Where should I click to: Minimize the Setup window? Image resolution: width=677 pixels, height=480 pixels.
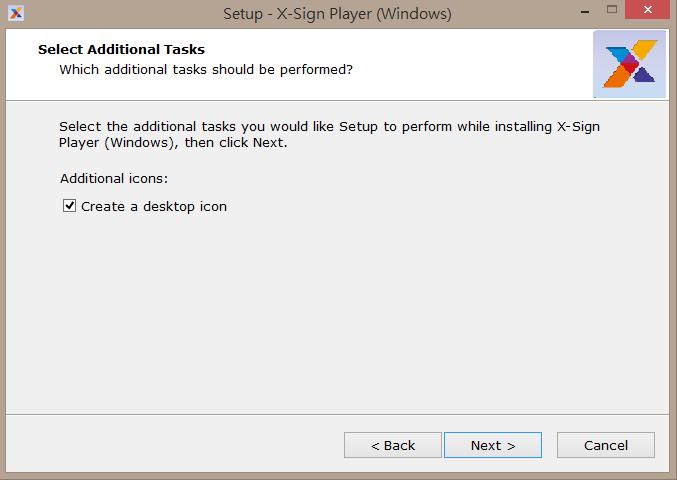[585, 12]
